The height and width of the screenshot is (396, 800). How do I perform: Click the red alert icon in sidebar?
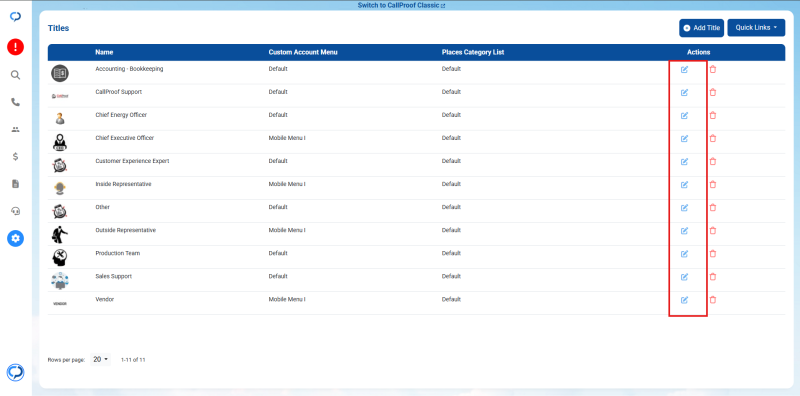(15, 47)
